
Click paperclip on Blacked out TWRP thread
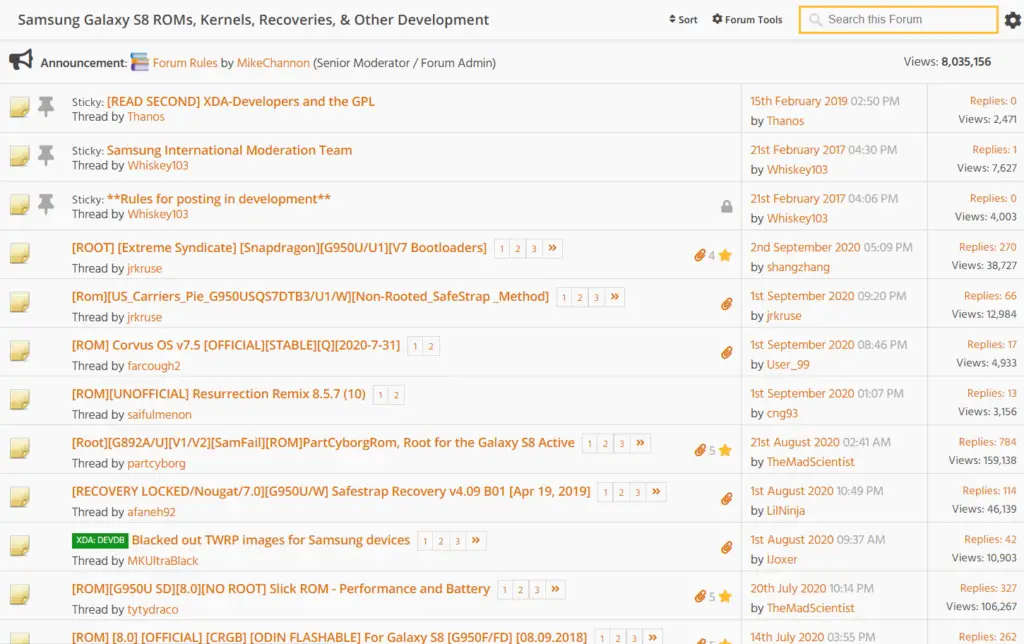[x=726, y=547]
